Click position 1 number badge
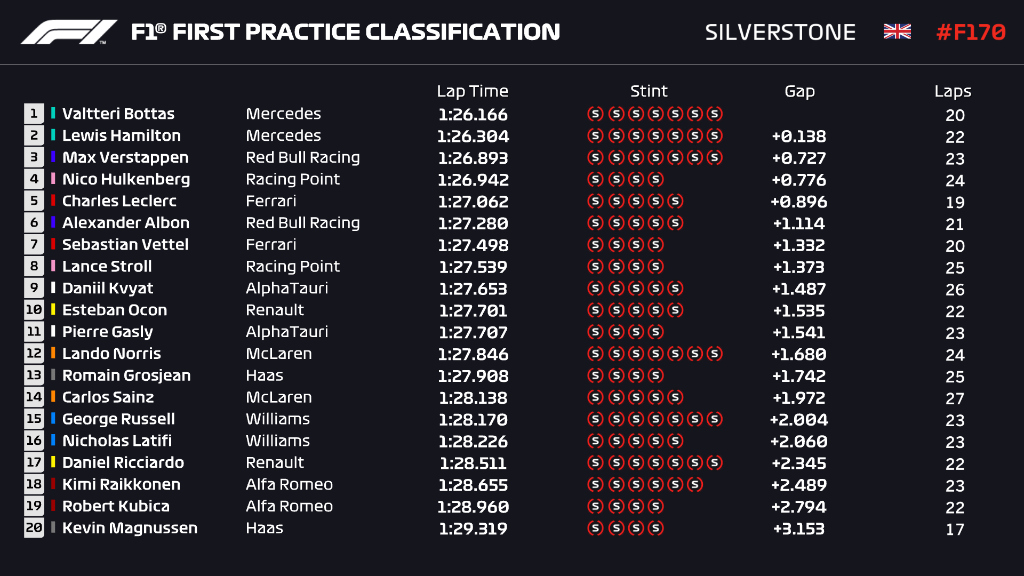This screenshot has height=576, width=1024. pos(34,114)
